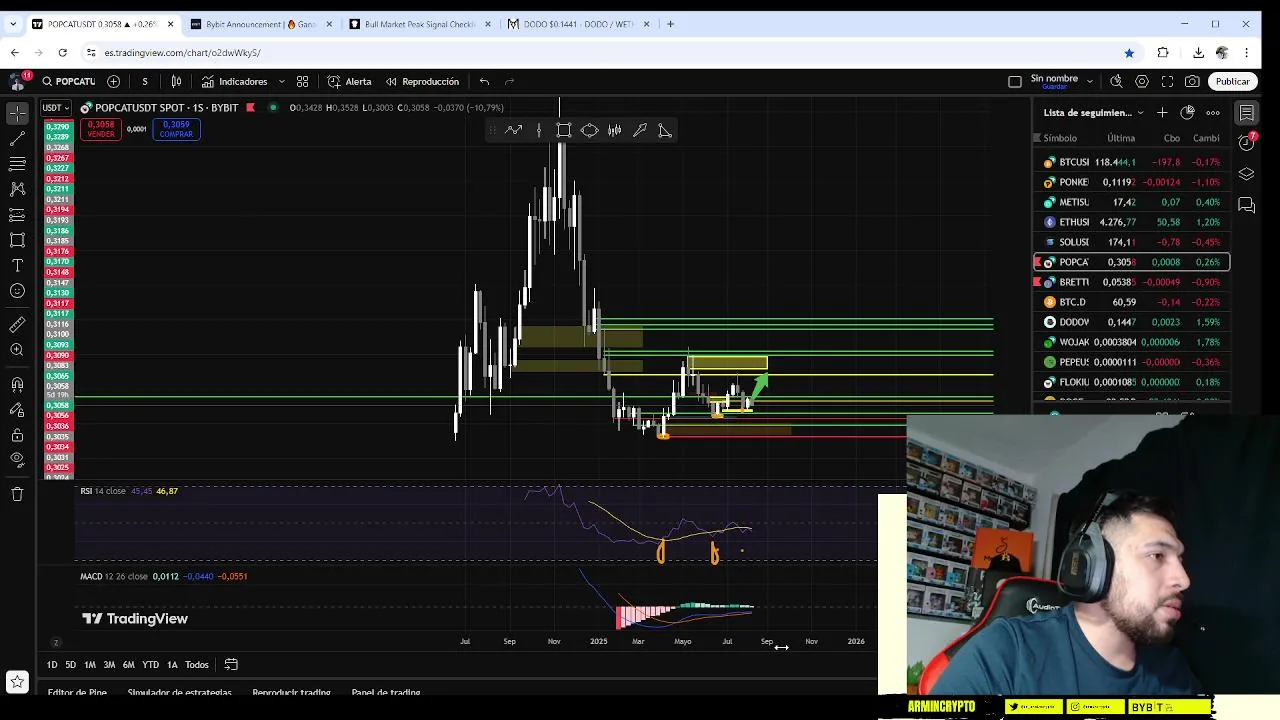Add a symbol to the watchlist

tap(1162, 113)
